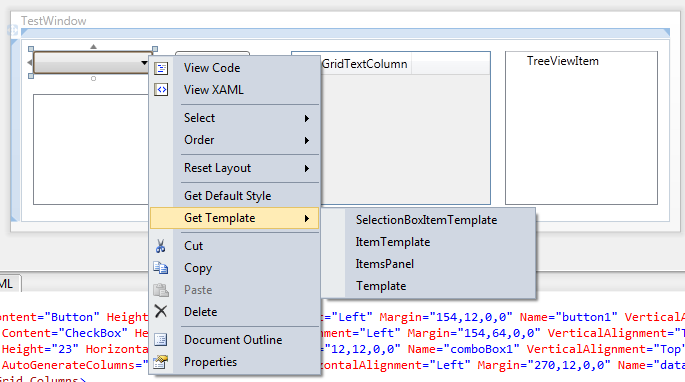Click the View Code icon
The width and height of the screenshot is (685, 382).
[161, 68]
